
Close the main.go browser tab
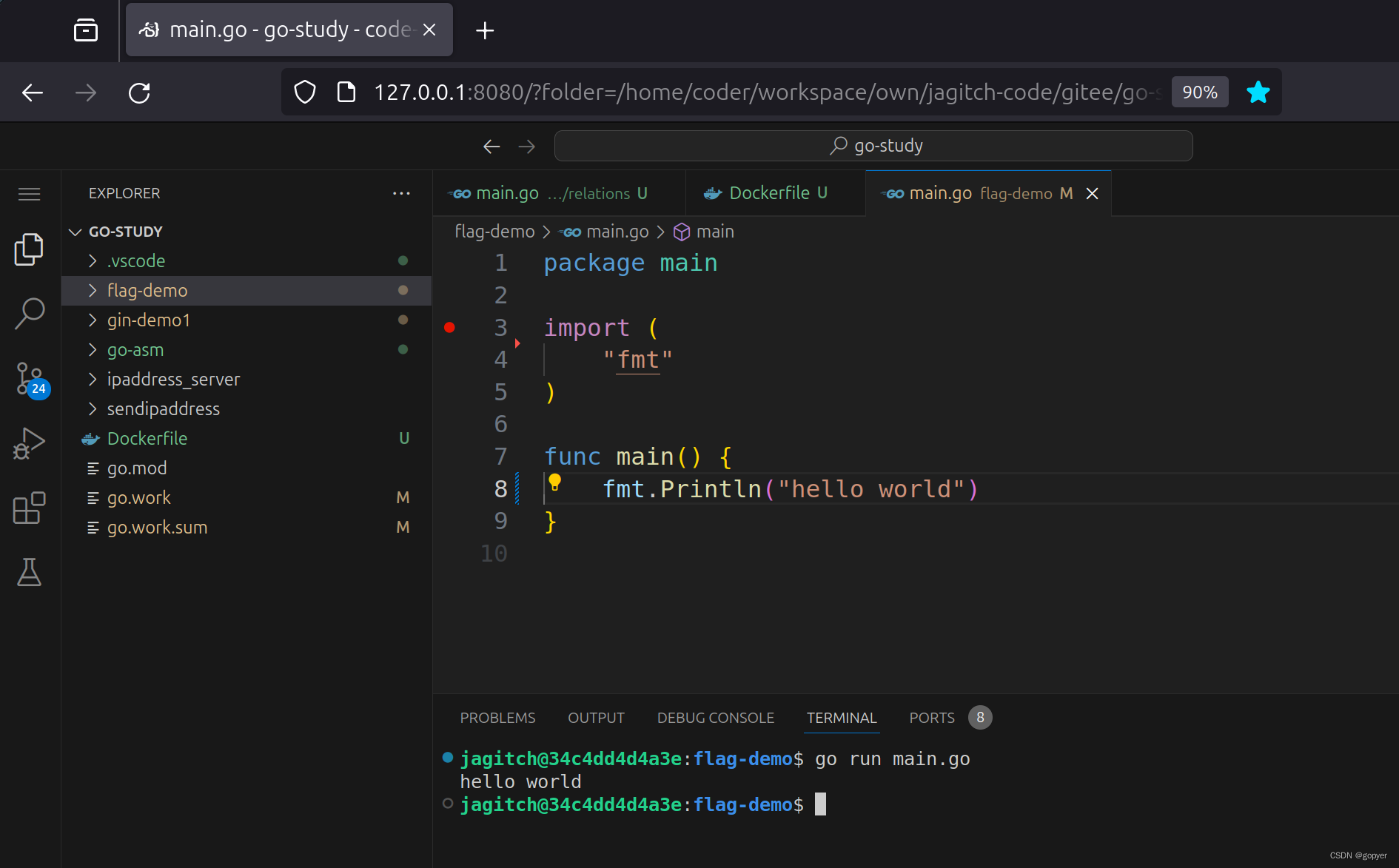tap(429, 30)
